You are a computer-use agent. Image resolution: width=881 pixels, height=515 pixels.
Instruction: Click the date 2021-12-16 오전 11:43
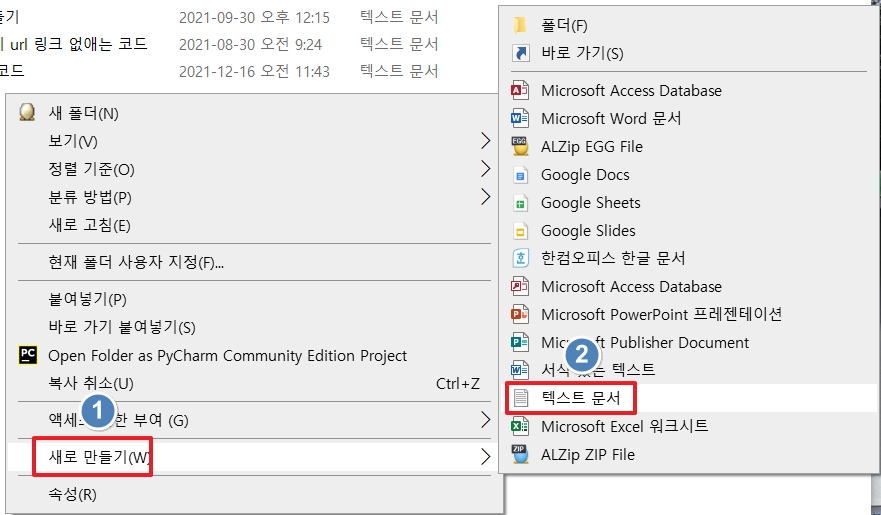coord(254,71)
